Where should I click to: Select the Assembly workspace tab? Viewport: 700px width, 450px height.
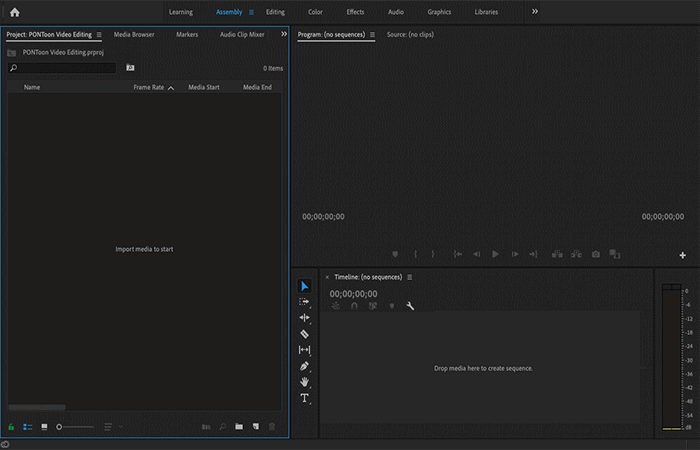point(229,12)
